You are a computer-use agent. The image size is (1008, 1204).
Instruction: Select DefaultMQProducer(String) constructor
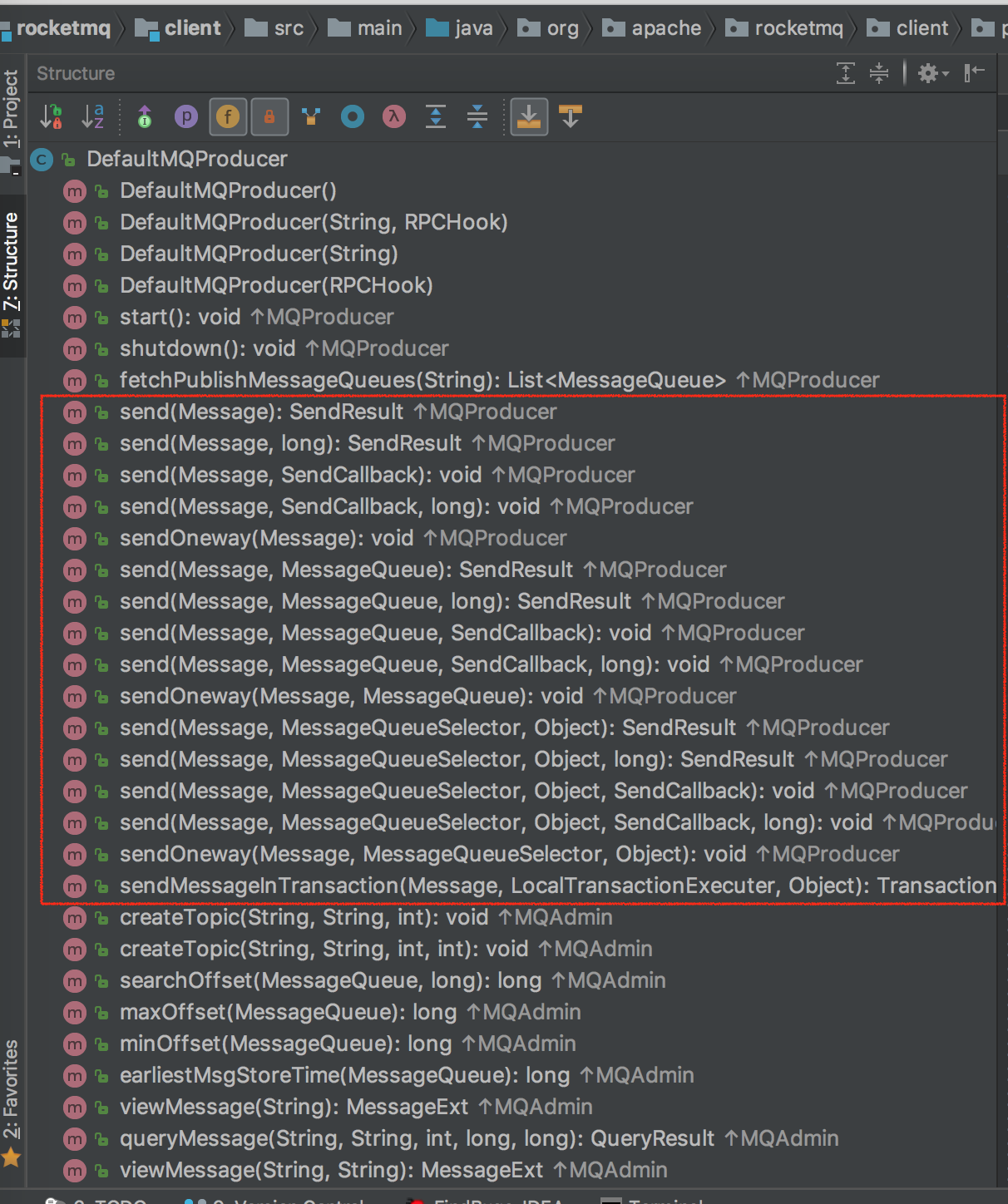coord(259,254)
